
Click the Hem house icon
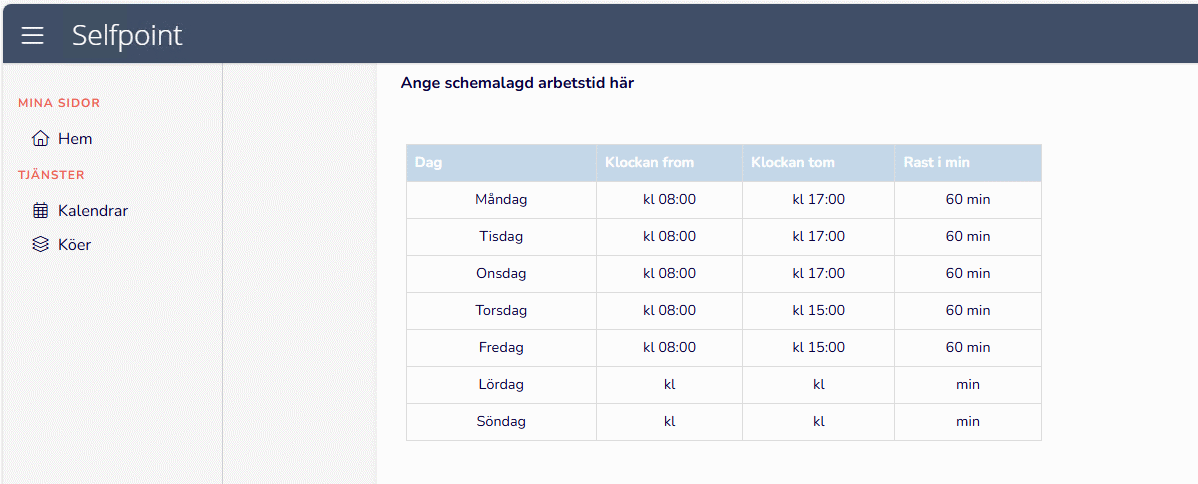(x=40, y=139)
